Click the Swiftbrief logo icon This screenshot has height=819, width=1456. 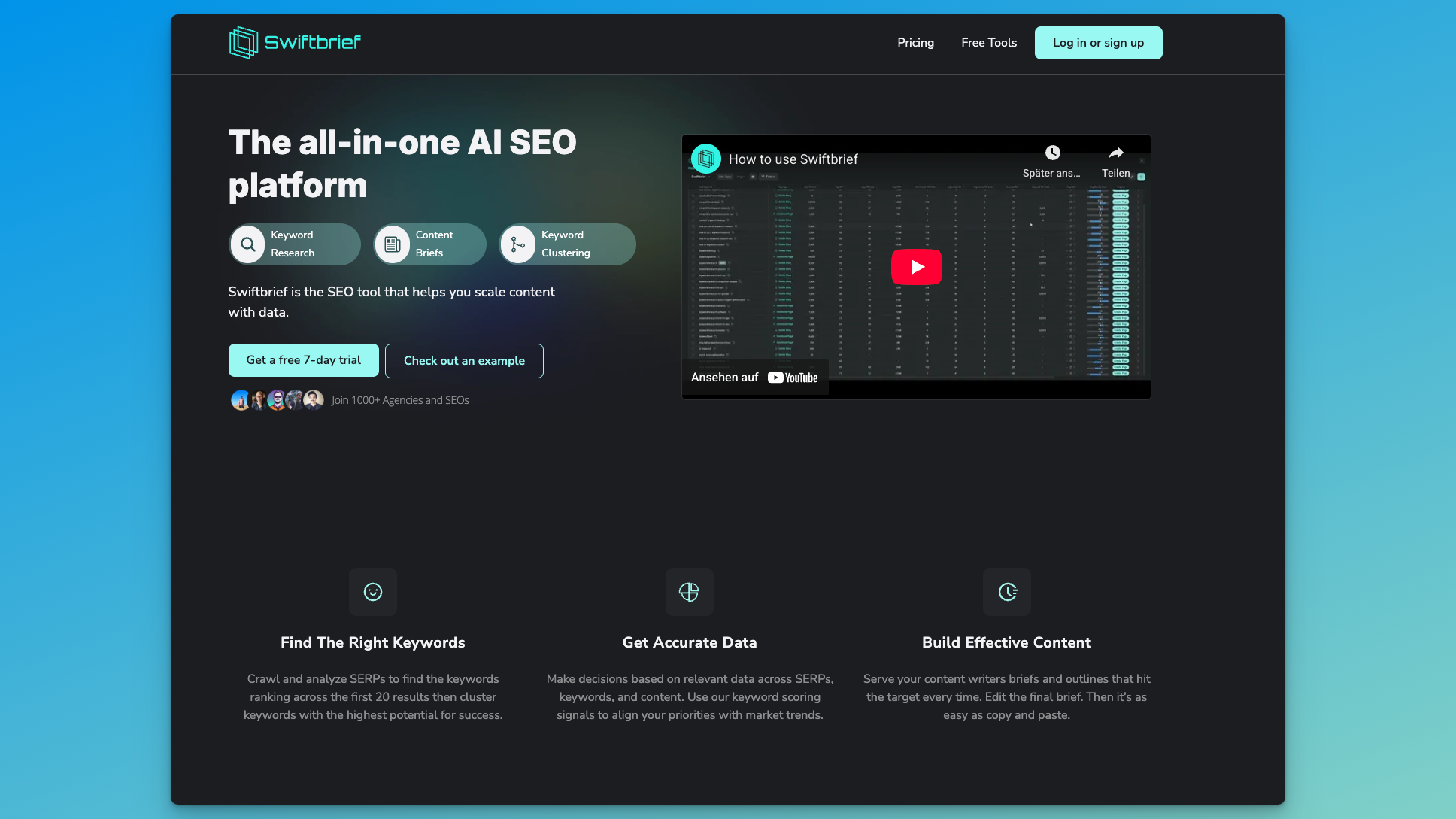(243, 42)
